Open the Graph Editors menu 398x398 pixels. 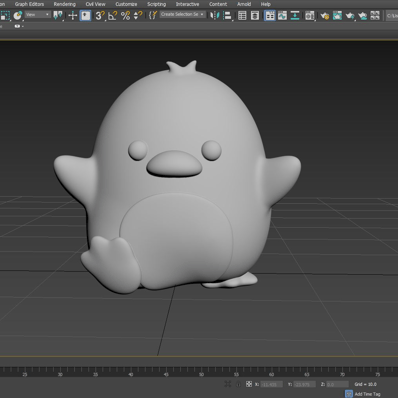(x=29, y=4)
